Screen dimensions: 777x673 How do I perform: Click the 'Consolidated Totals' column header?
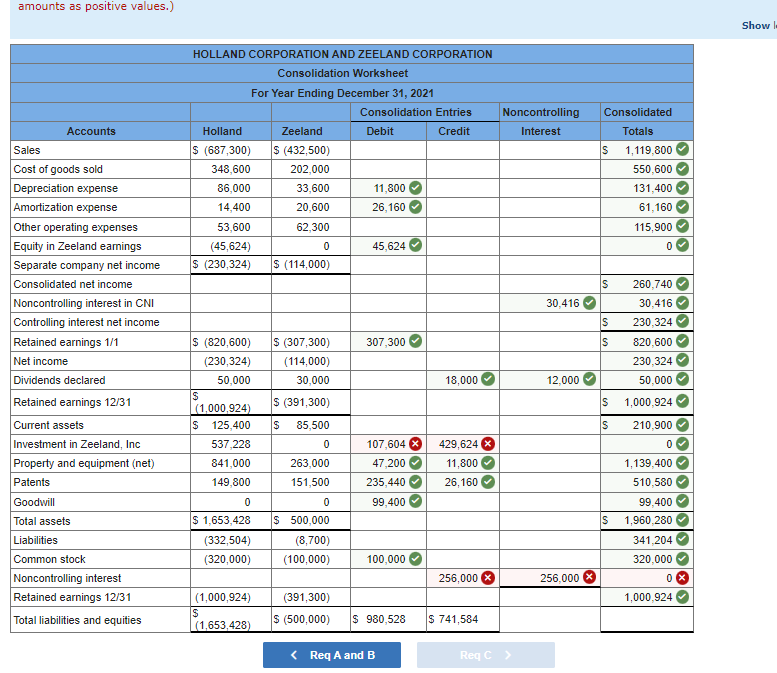pos(638,122)
